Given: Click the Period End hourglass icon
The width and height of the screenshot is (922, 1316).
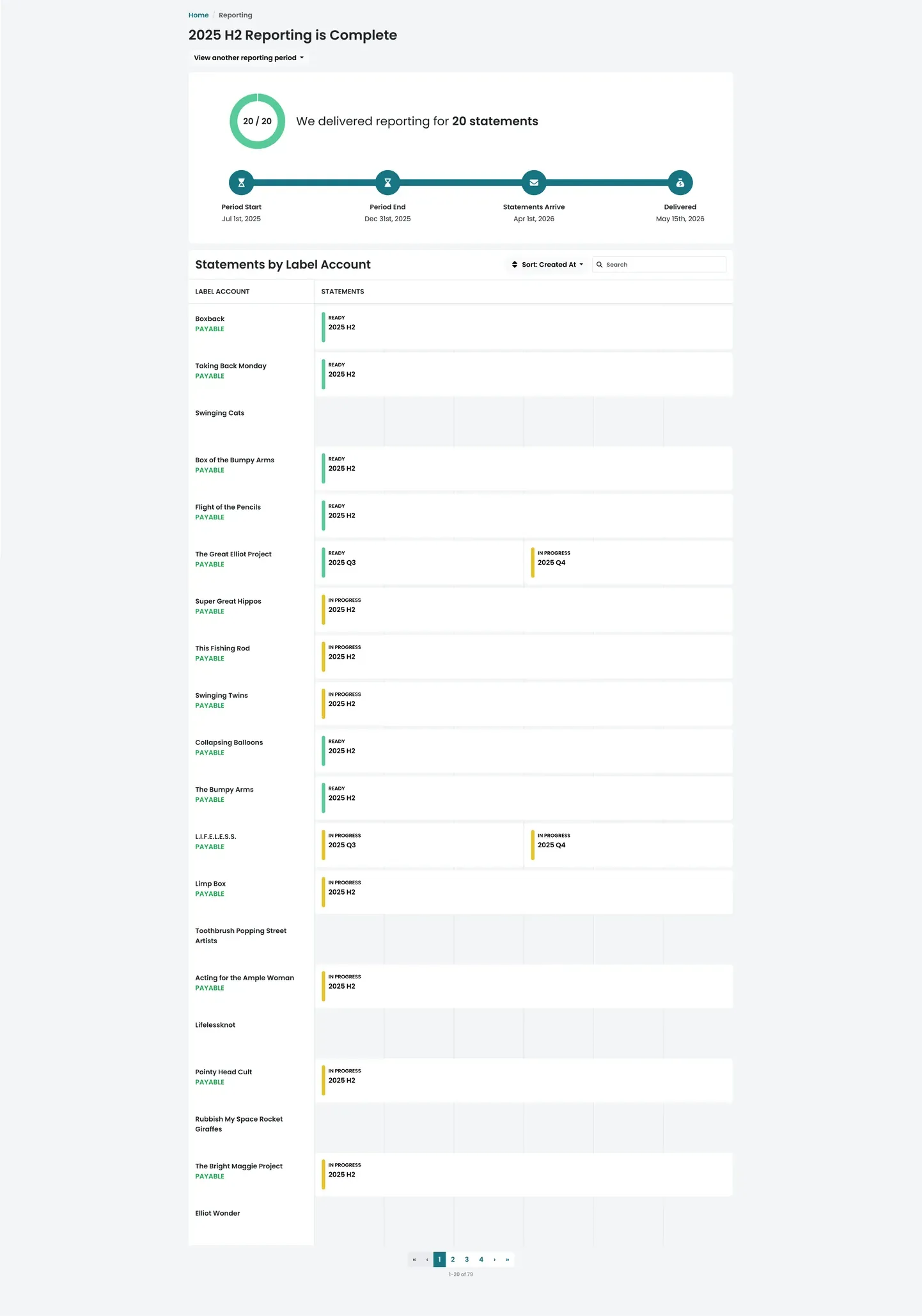Looking at the screenshot, I should point(387,183).
